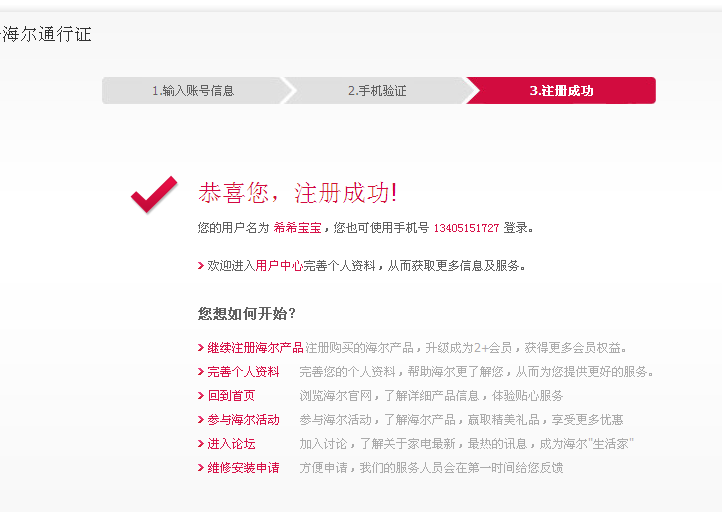Click the arrow icon beside 完善个人资料
Image resolution: width=722 pixels, height=512 pixels.
pos(201,372)
